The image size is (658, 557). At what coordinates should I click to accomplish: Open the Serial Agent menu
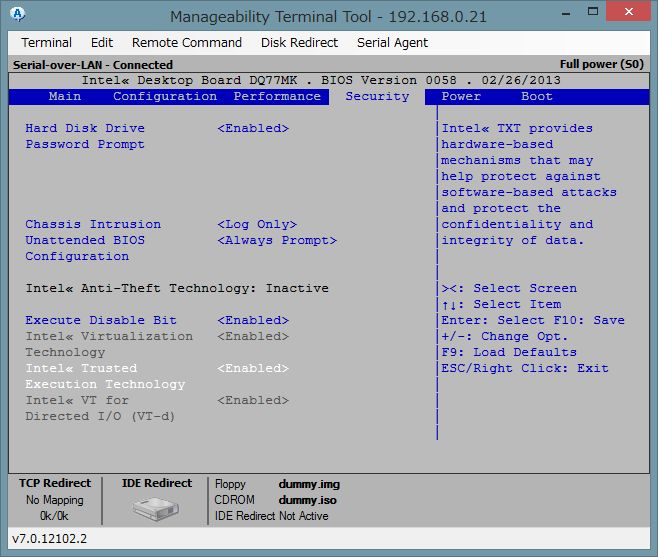pos(392,43)
